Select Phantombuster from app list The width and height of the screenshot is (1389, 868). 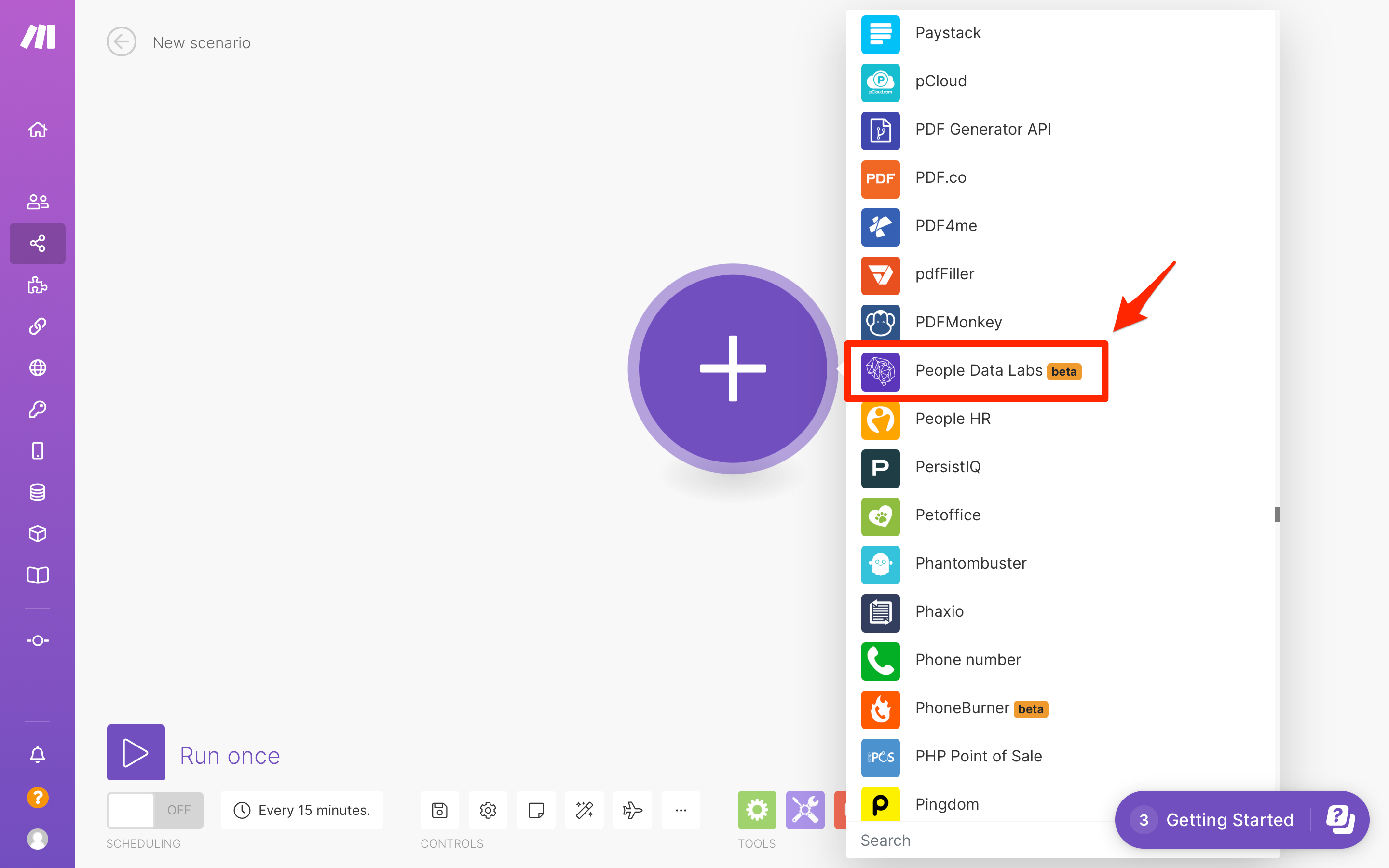point(970,563)
